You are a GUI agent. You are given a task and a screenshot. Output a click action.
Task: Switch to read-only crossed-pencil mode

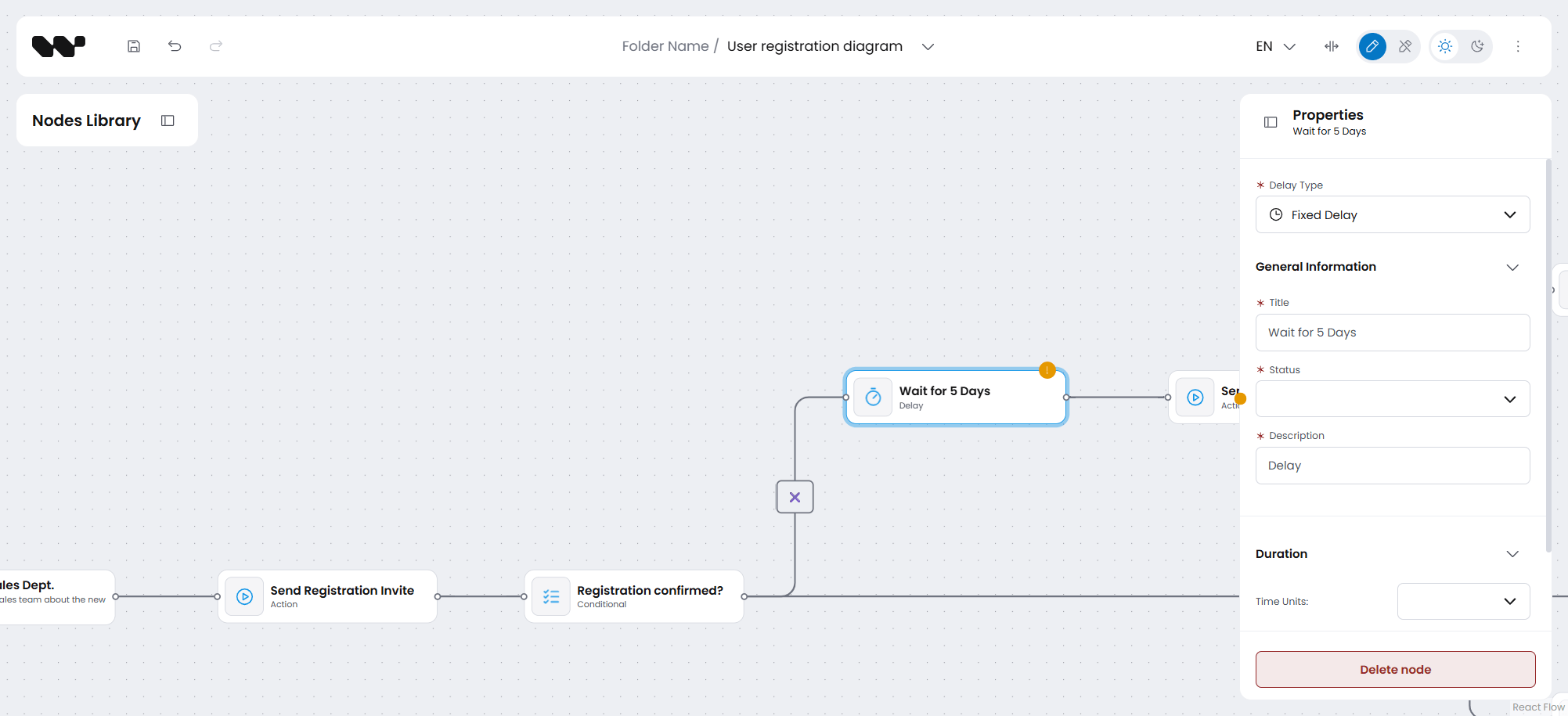(1405, 46)
